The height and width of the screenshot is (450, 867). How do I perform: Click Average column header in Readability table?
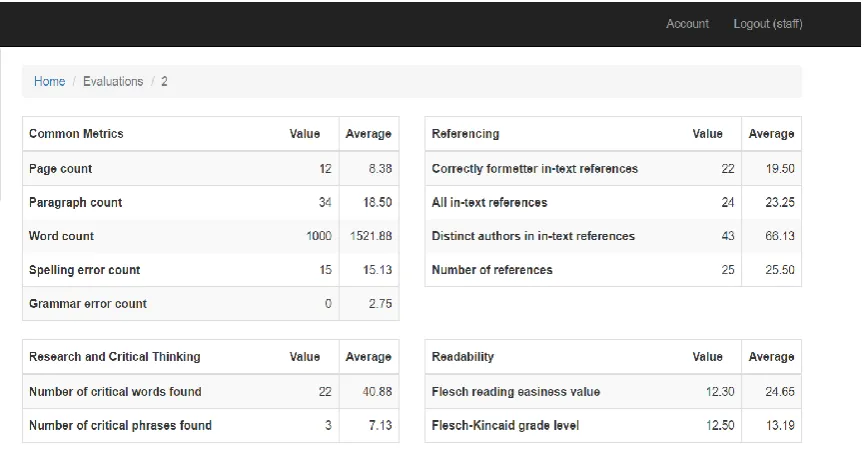(771, 357)
